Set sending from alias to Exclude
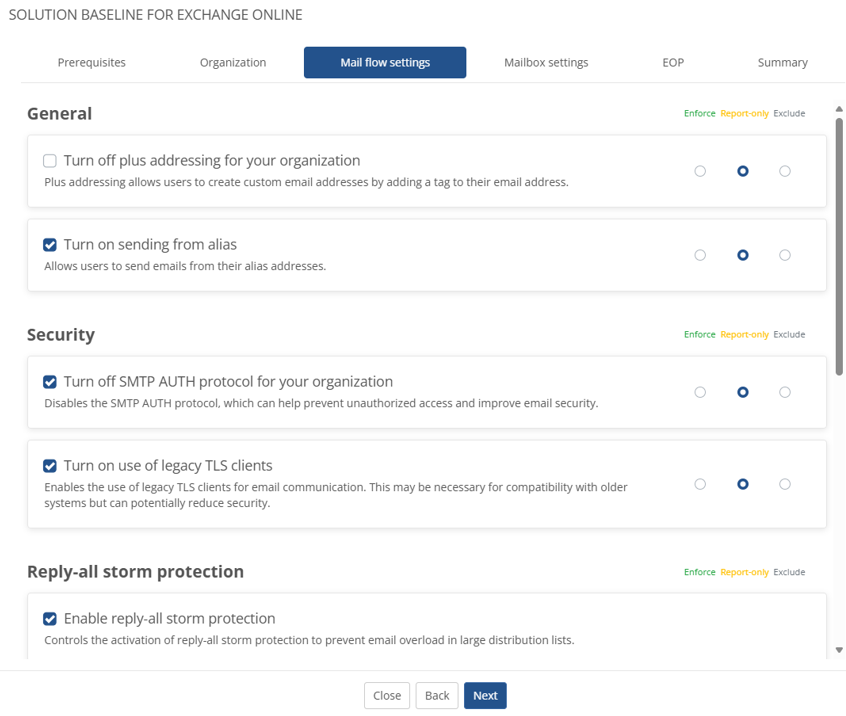The width and height of the screenshot is (846, 716). click(785, 255)
